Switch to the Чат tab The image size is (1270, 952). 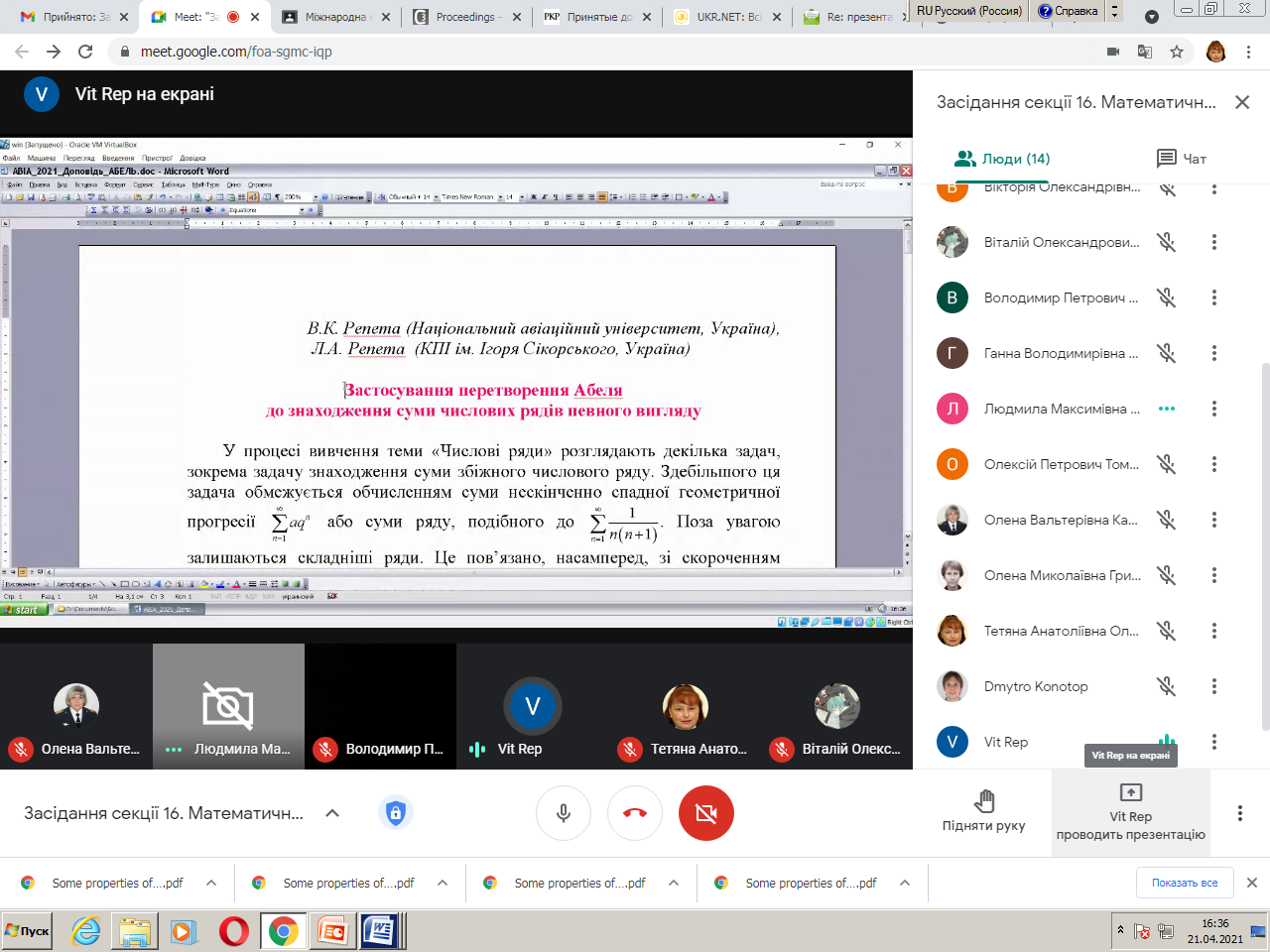(1182, 159)
